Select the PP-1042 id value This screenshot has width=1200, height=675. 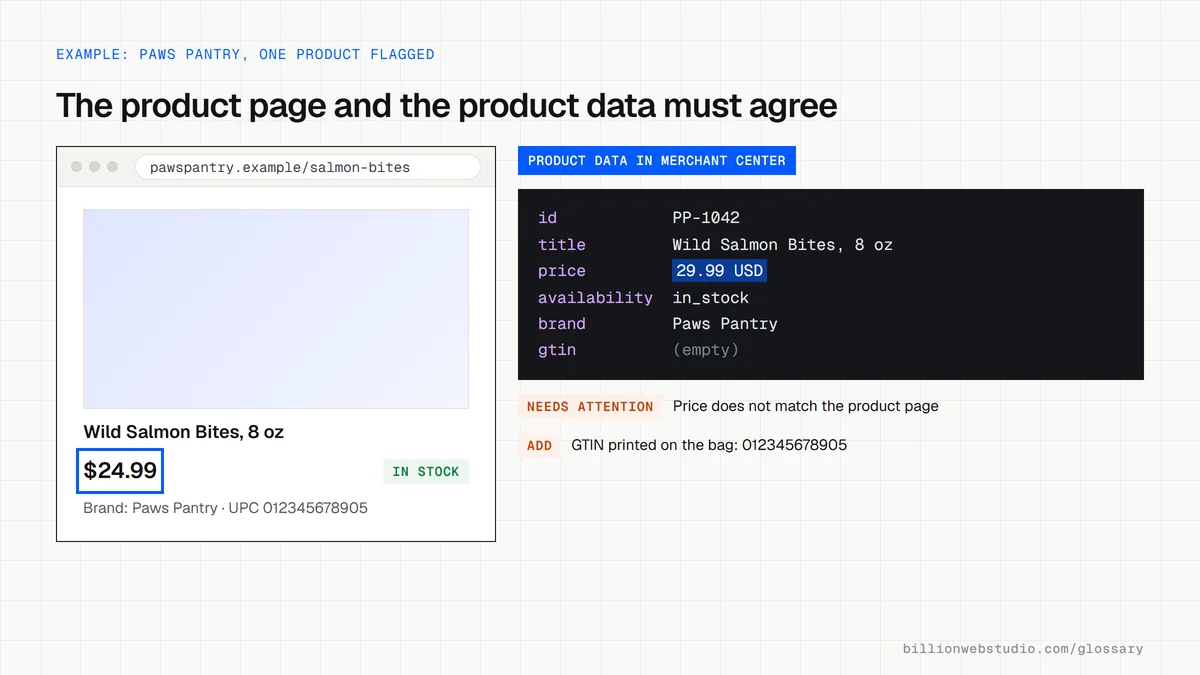click(x=706, y=218)
